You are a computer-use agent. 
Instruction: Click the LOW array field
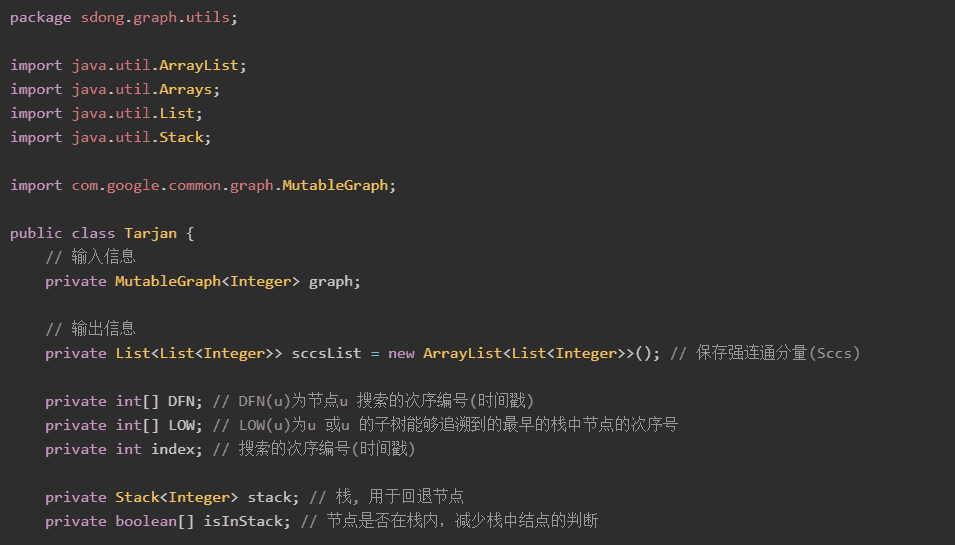181,425
